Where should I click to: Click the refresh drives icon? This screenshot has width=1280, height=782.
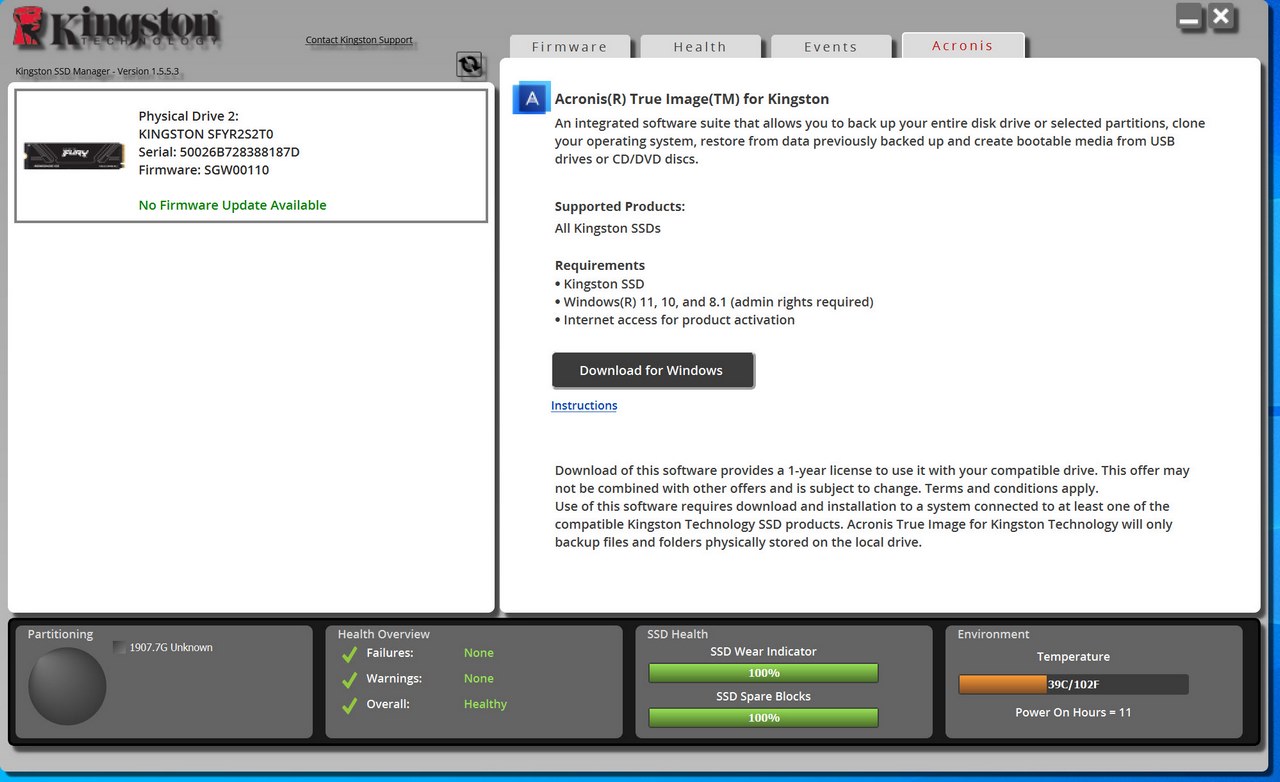click(x=469, y=65)
